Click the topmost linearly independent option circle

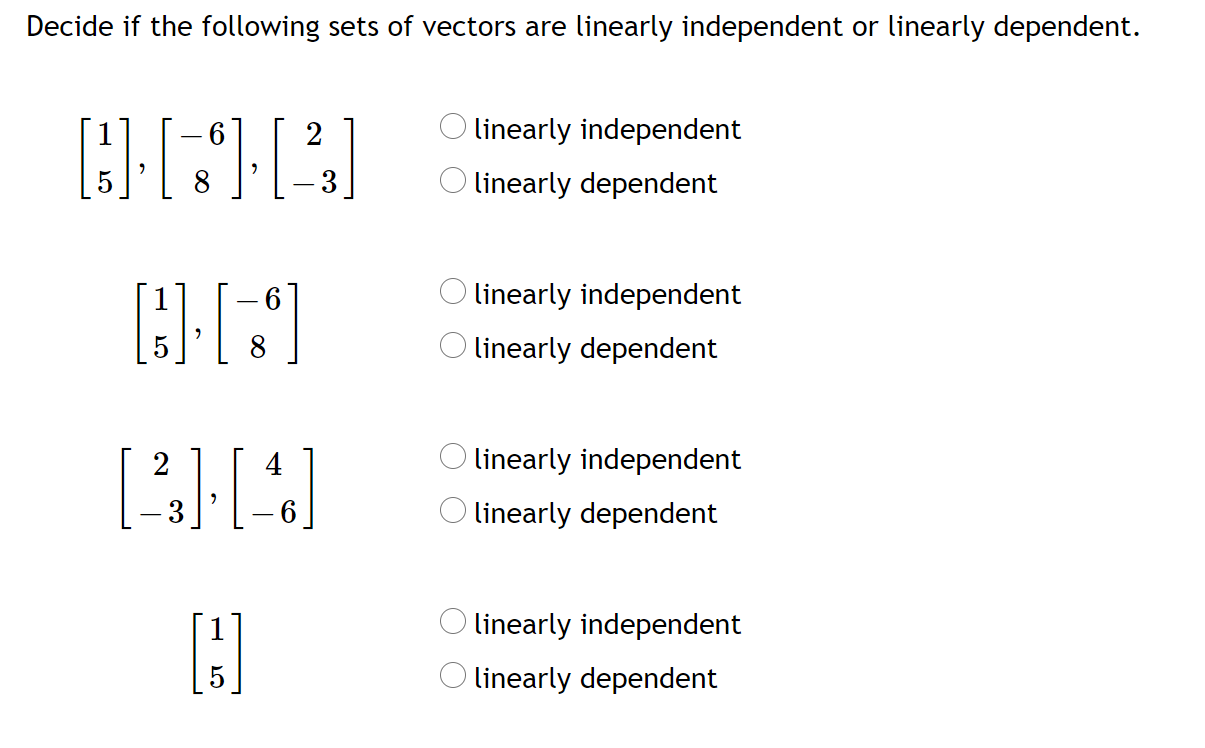[x=452, y=126]
